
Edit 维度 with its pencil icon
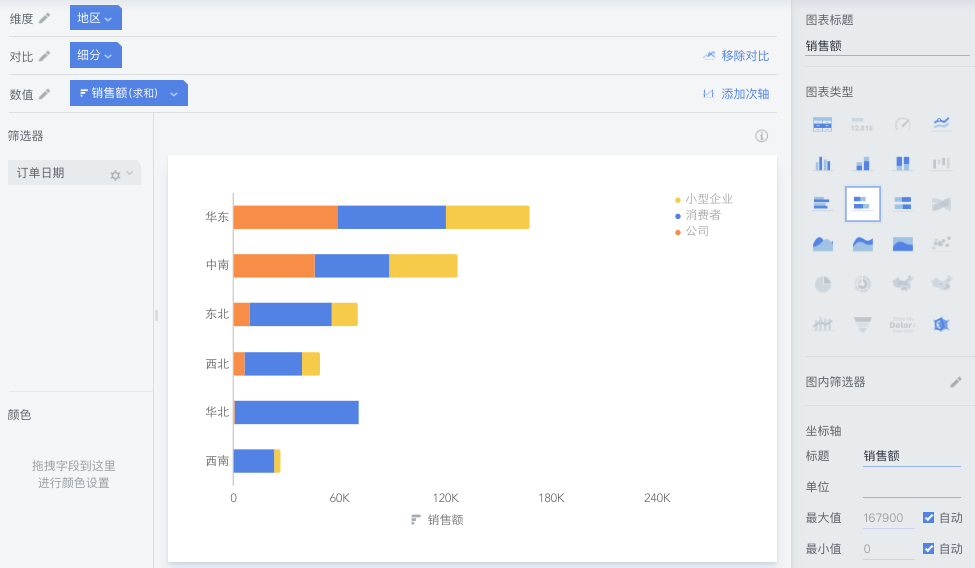tap(44, 18)
